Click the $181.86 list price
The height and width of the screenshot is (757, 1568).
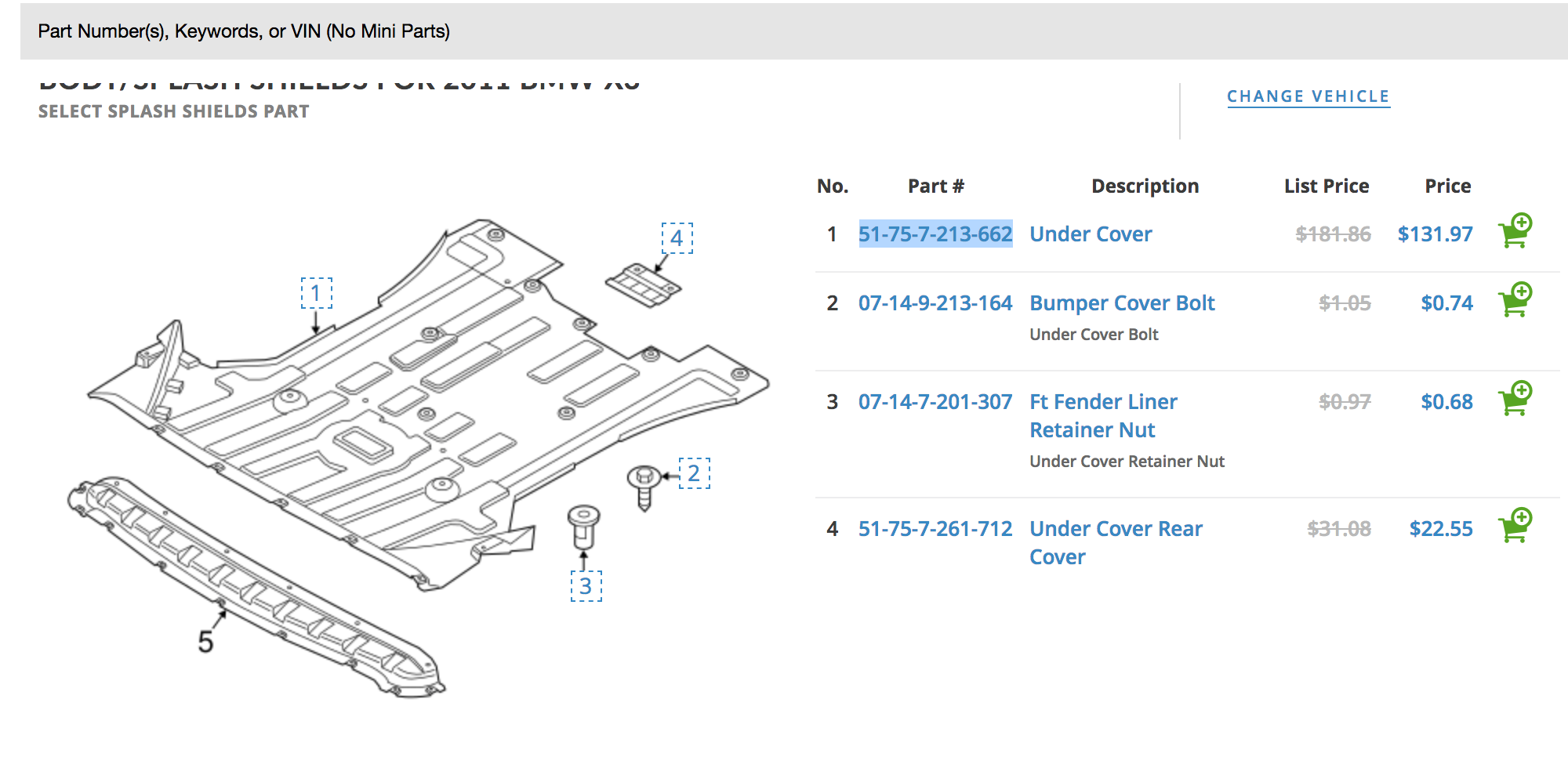[x=1333, y=234]
